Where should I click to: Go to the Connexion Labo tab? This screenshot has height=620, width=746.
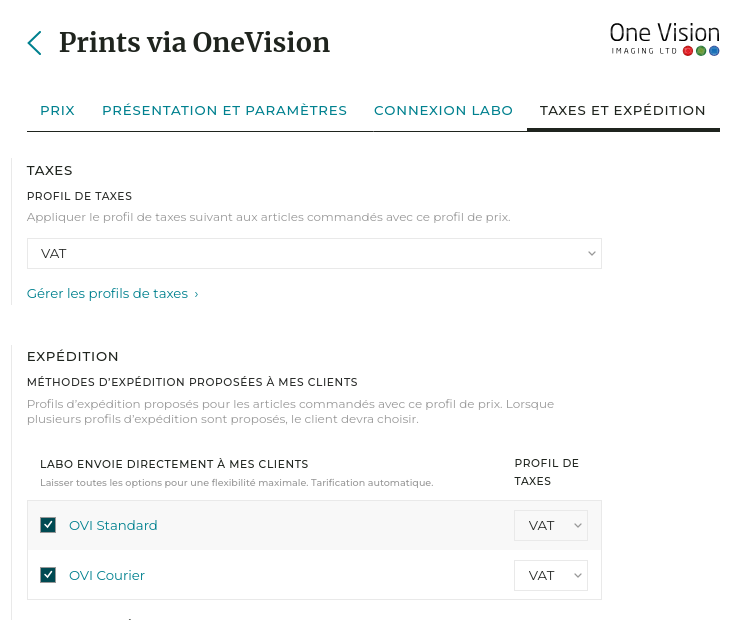(x=443, y=111)
